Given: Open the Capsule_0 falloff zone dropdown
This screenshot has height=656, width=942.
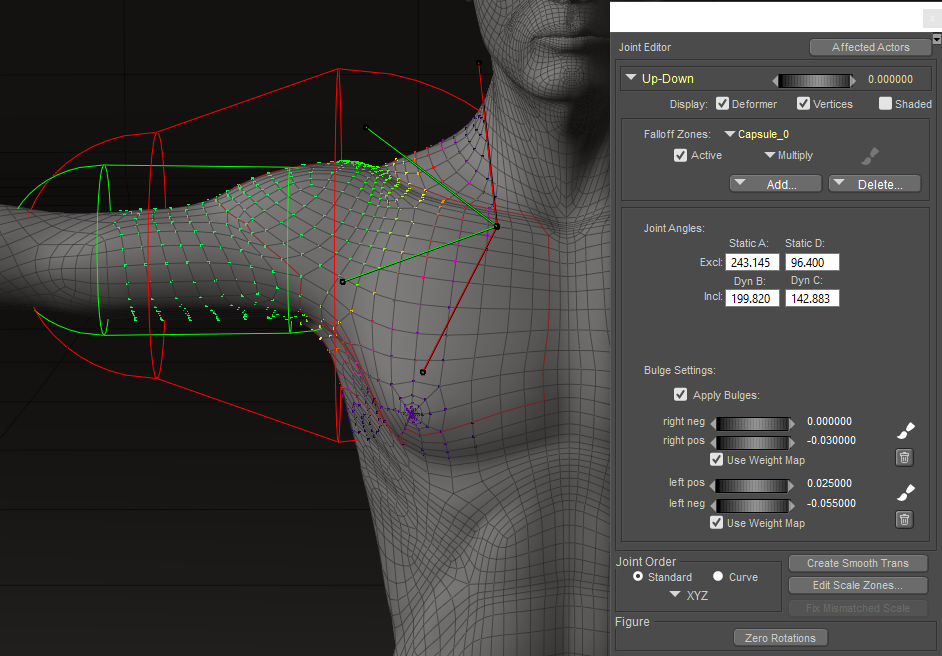Looking at the screenshot, I should 731,134.
